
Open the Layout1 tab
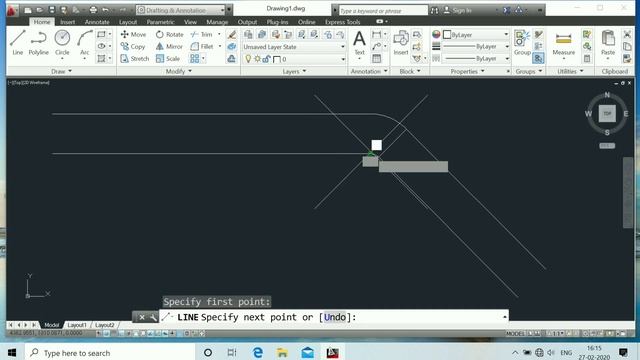pos(76,325)
